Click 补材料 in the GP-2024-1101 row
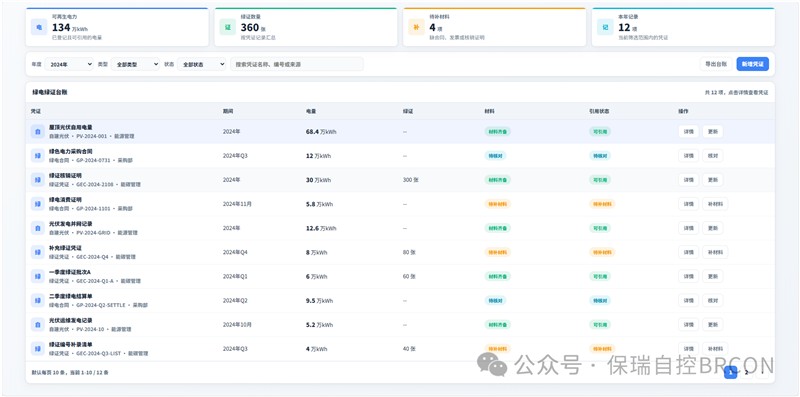The width and height of the screenshot is (800, 397). [715, 204]
